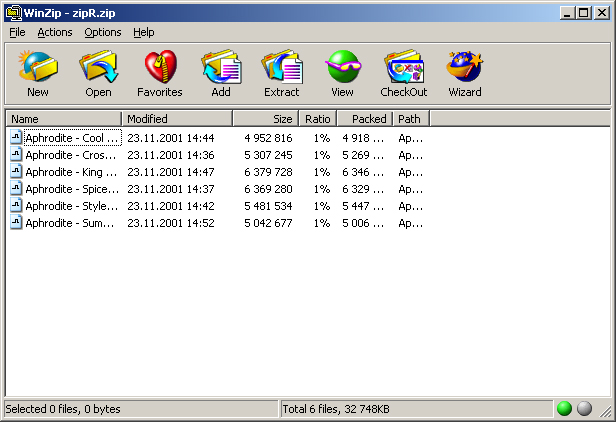This screenshot has height=422, width=616.
Task: Click the gray status light indicator
Action: tap(585, 409)
